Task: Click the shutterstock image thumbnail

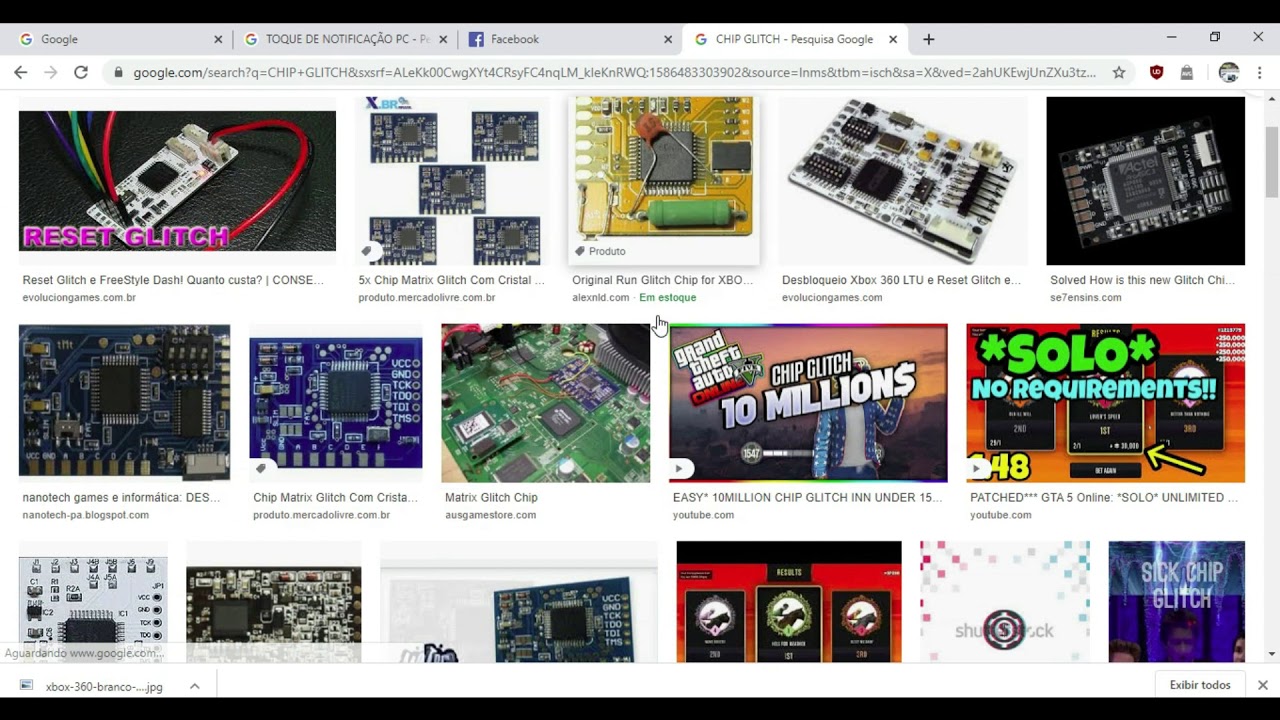Action: [x=1005, y=601]
